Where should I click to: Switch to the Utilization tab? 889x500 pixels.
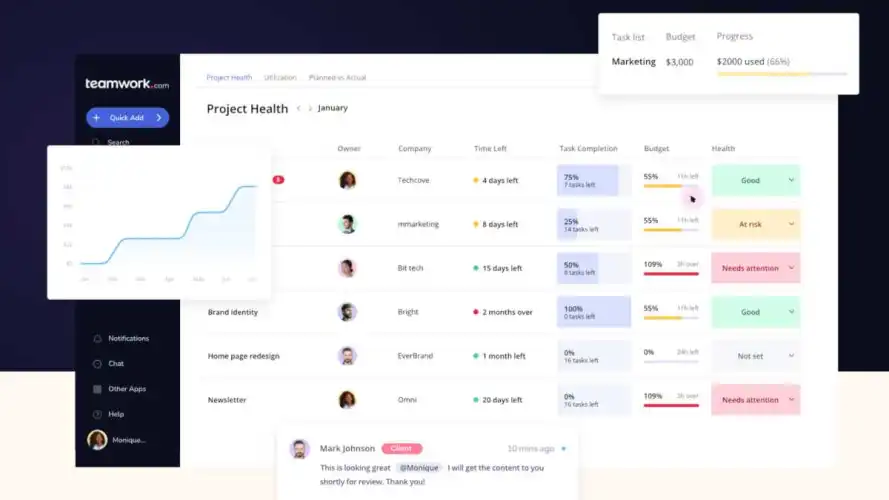pos(280,78)
